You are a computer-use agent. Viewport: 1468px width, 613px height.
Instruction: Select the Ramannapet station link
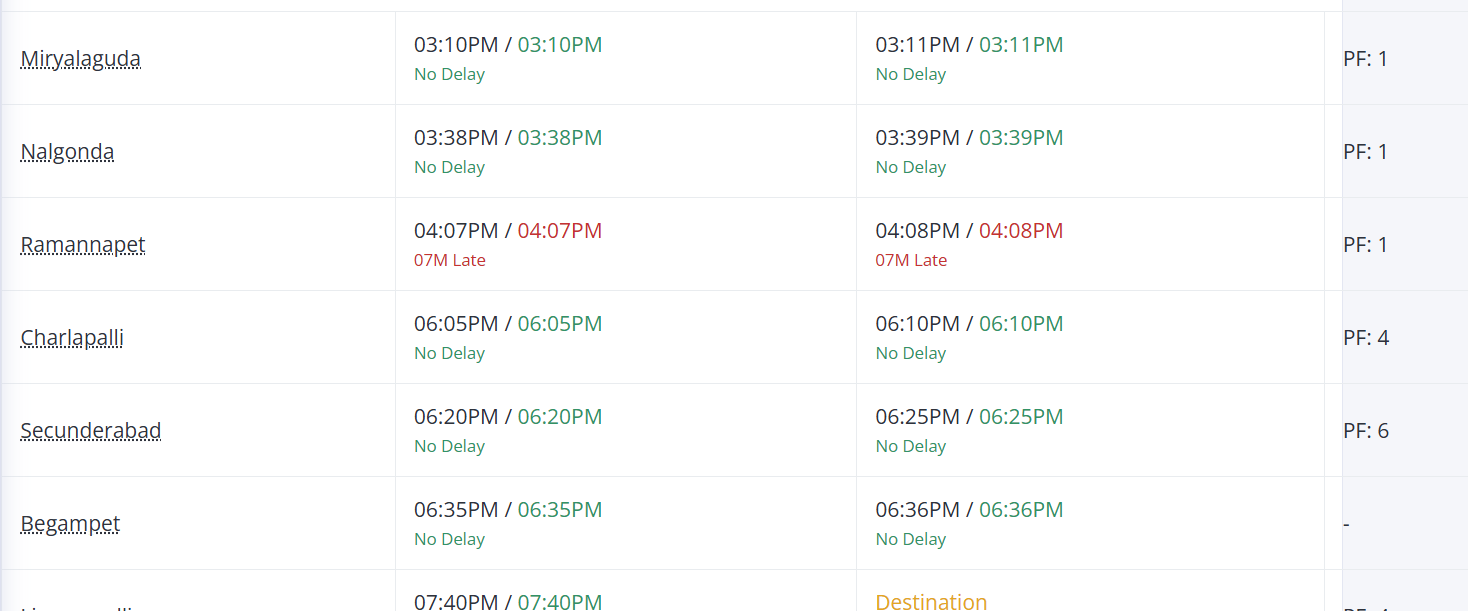tap(83, 245)
